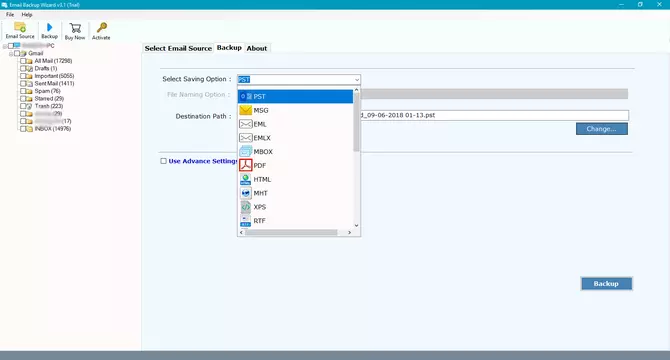Choose the EML envelope icon
Screen dimensions: 670x360
(246, 124)
